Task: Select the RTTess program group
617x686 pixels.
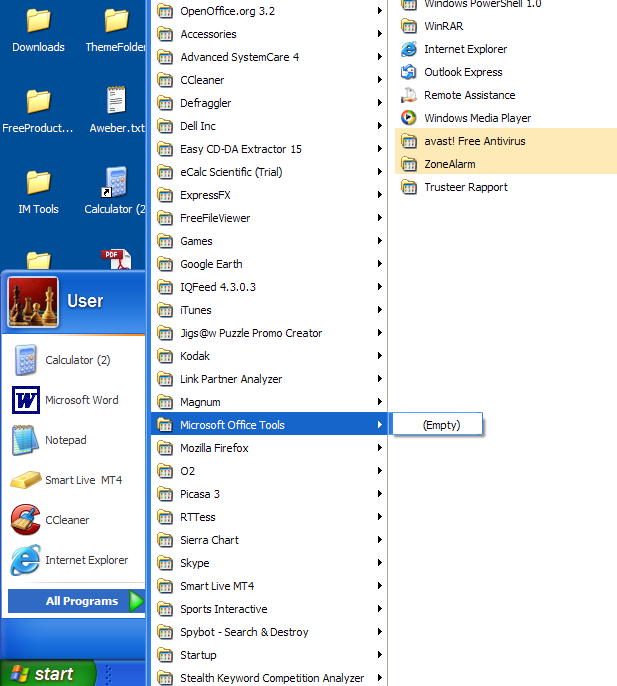Action: coord(269,517)
